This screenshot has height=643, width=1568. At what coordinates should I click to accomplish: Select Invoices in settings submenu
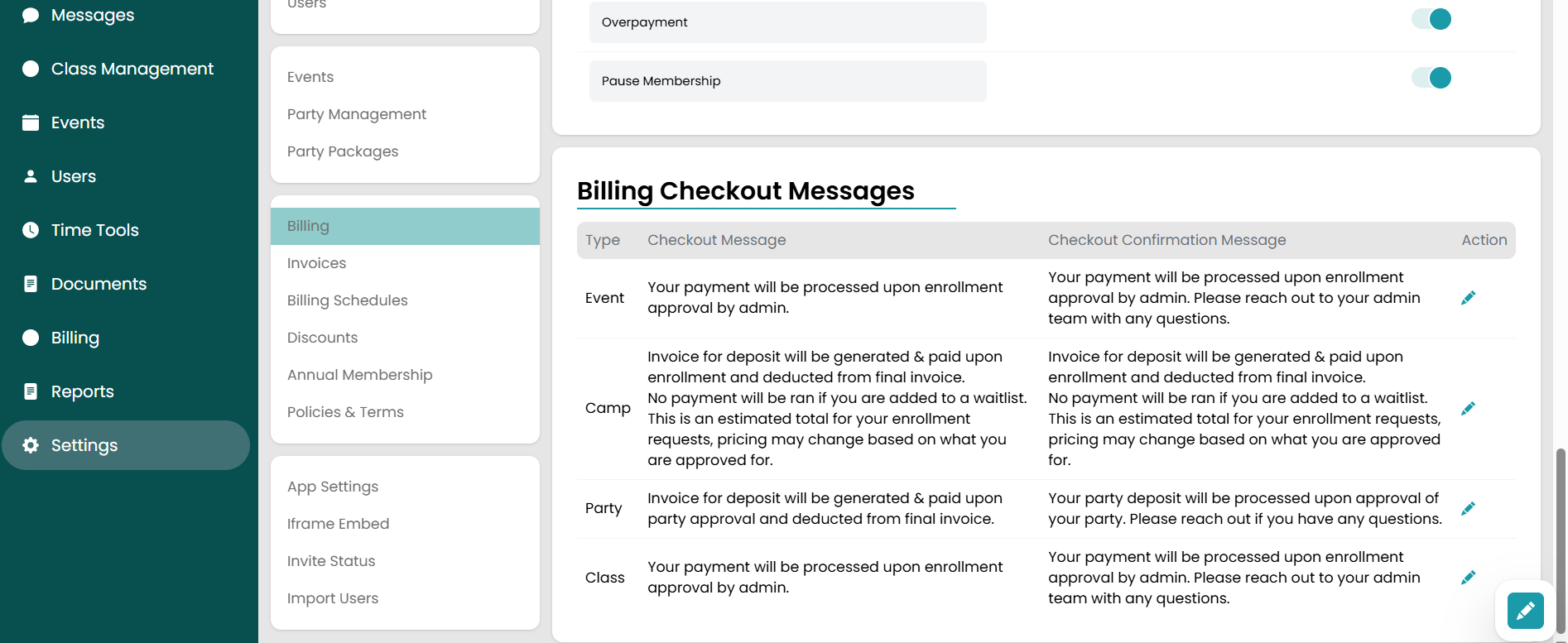(x=316, y=263)
